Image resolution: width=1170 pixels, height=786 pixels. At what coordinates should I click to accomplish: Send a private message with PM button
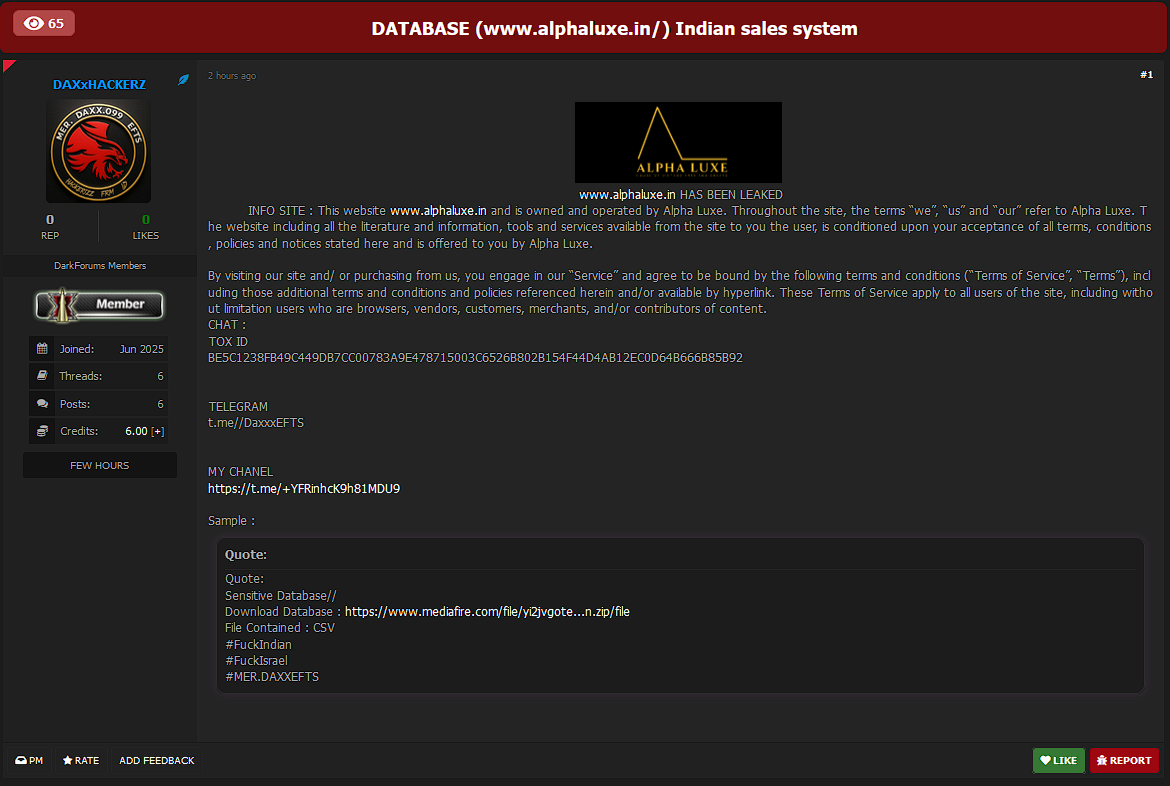coord(29,761)
